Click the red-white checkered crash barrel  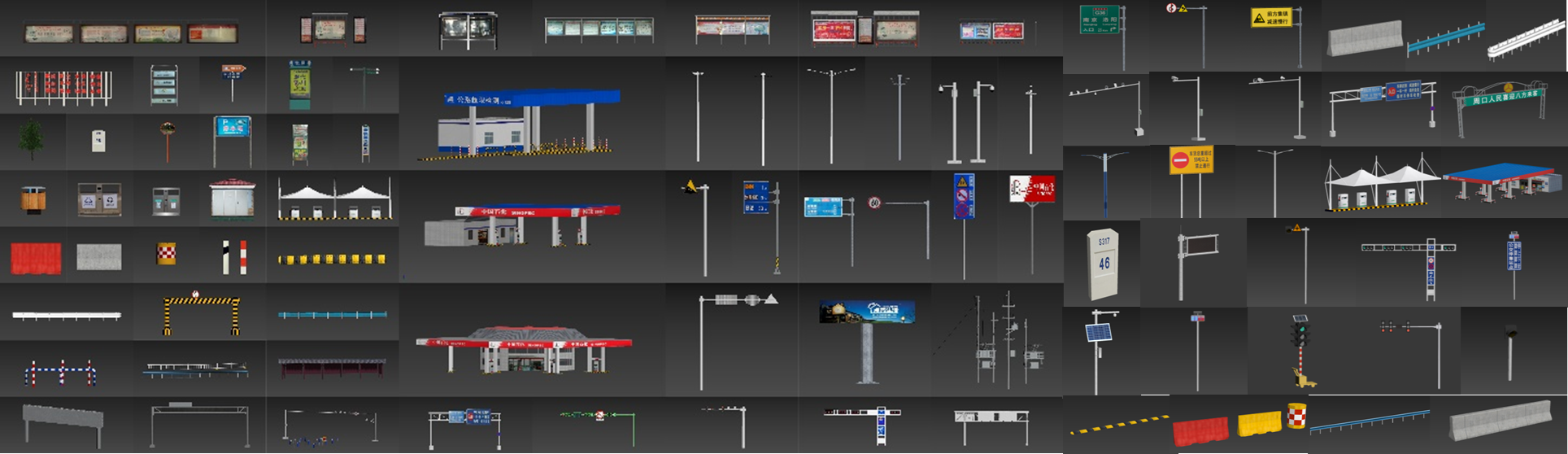1296,416
